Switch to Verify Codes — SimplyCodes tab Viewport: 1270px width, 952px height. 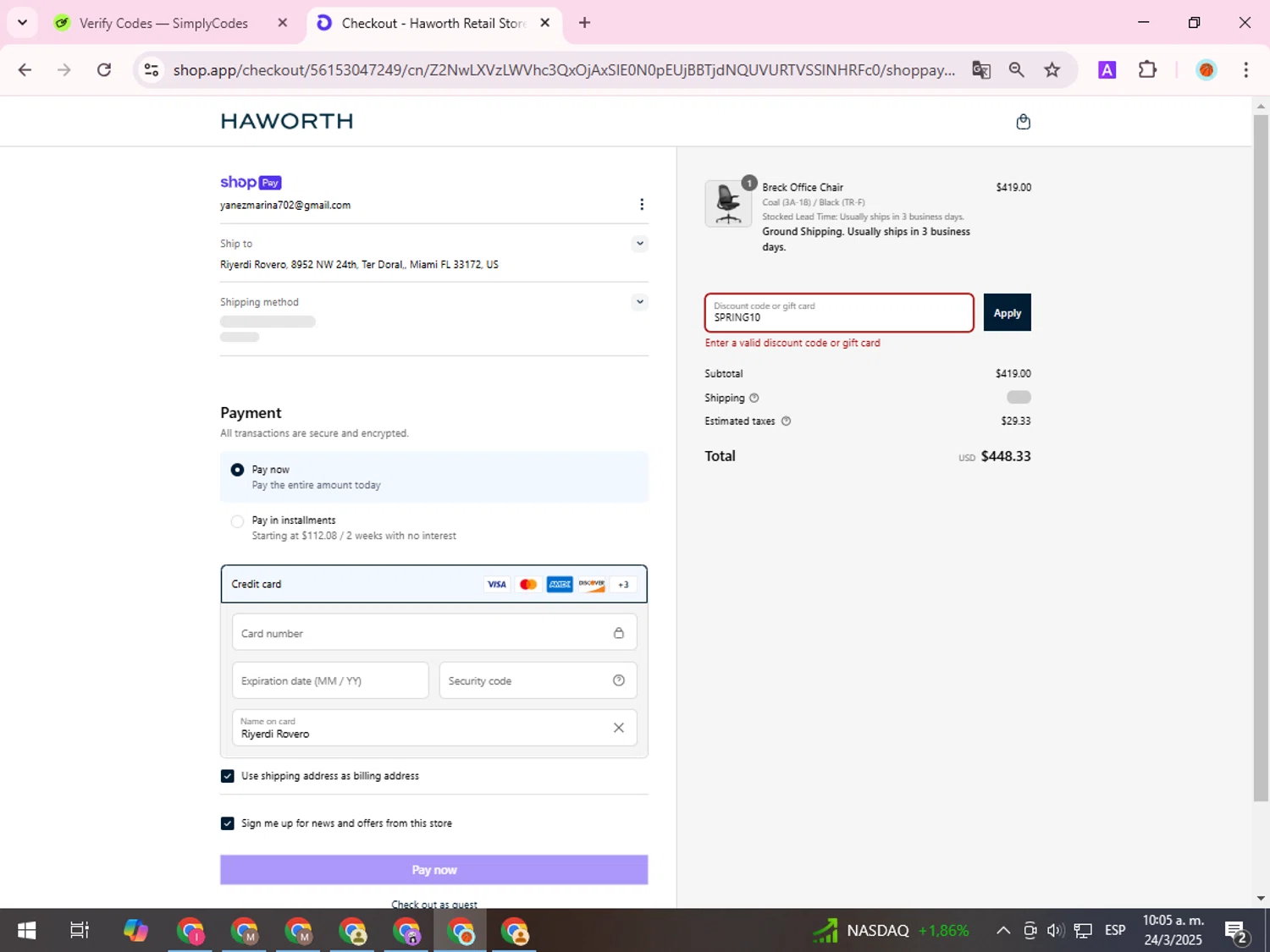(x=163, y=23)
